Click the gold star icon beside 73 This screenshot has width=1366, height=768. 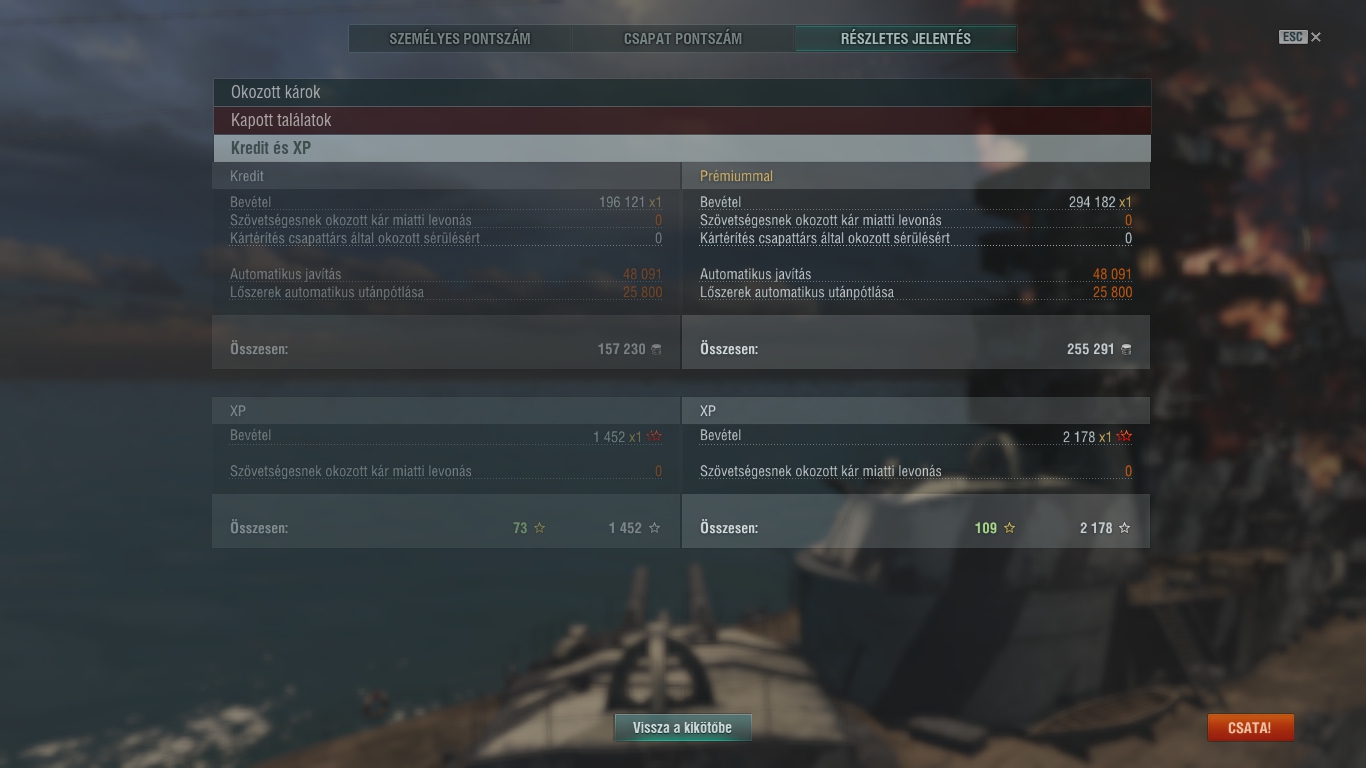coord(539,528)
